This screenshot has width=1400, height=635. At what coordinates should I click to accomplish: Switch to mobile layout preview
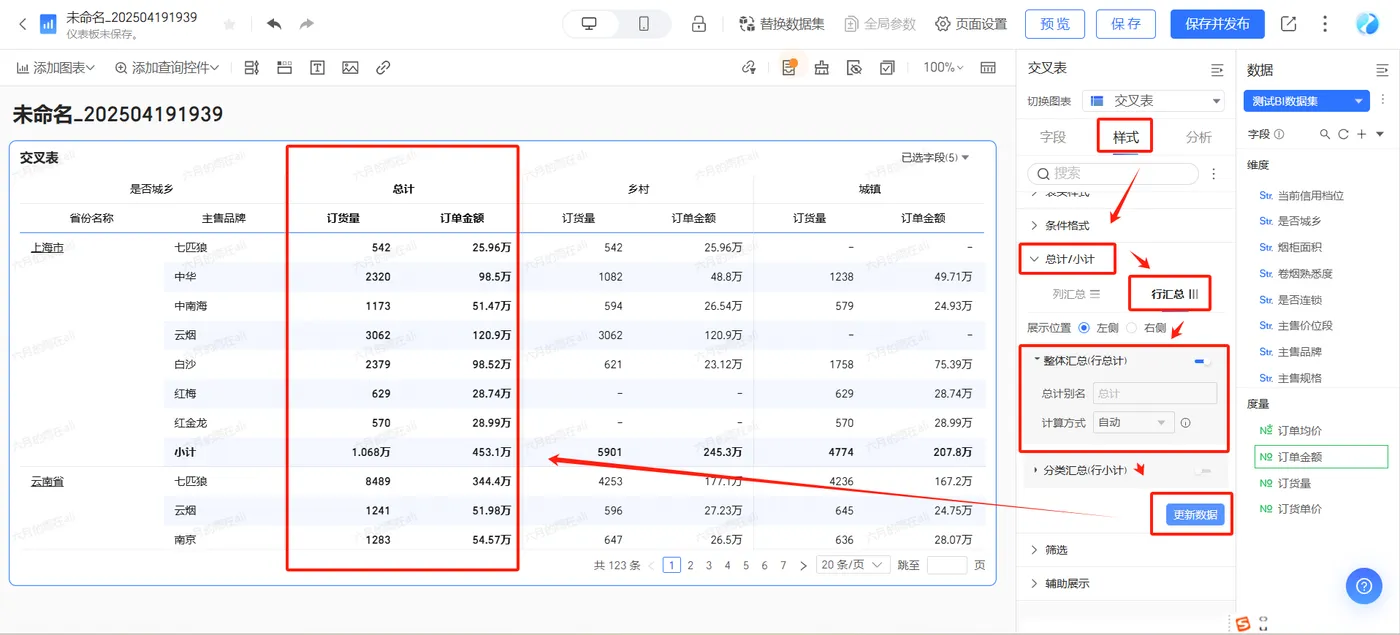(643, 24)
